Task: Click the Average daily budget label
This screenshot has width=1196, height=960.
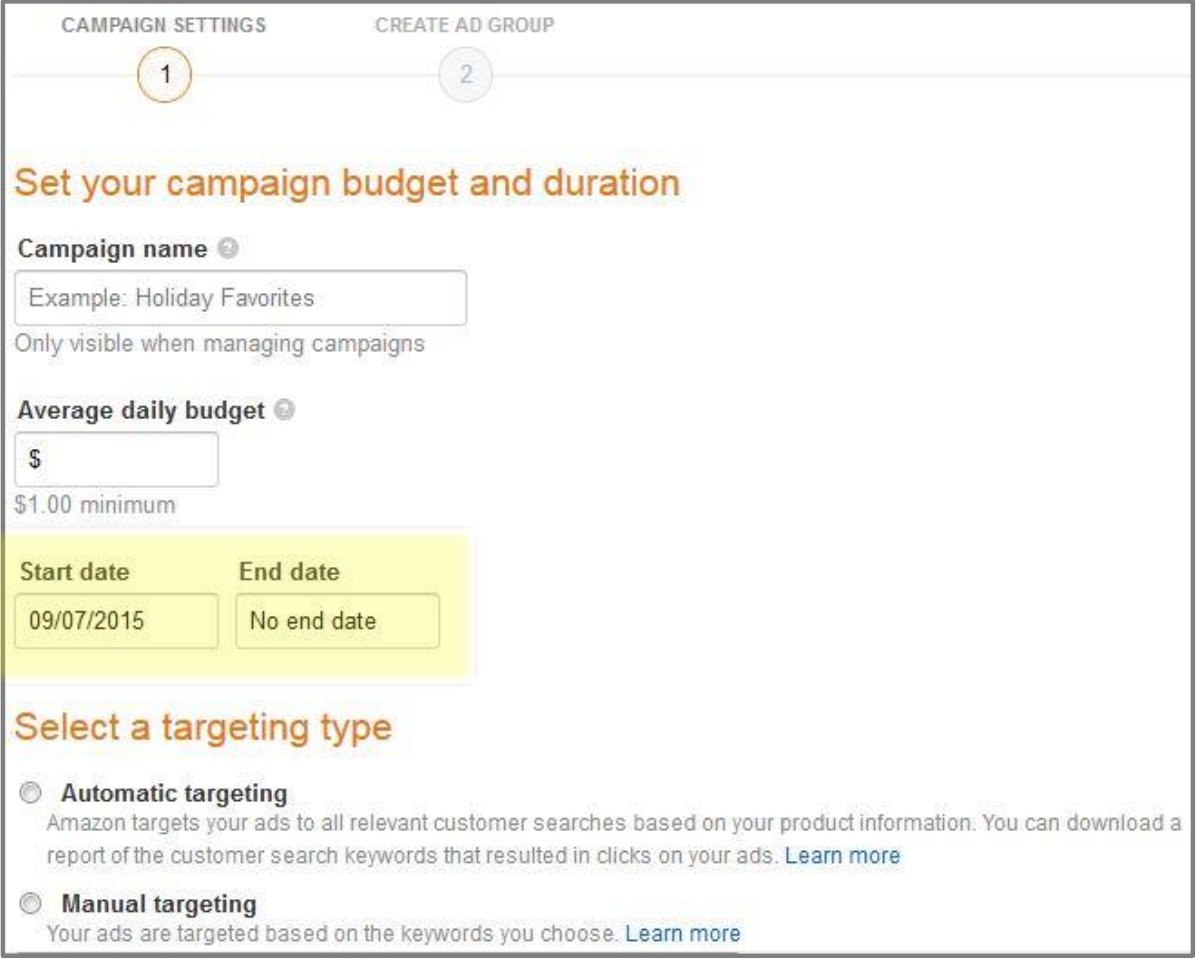Action: 141,411
